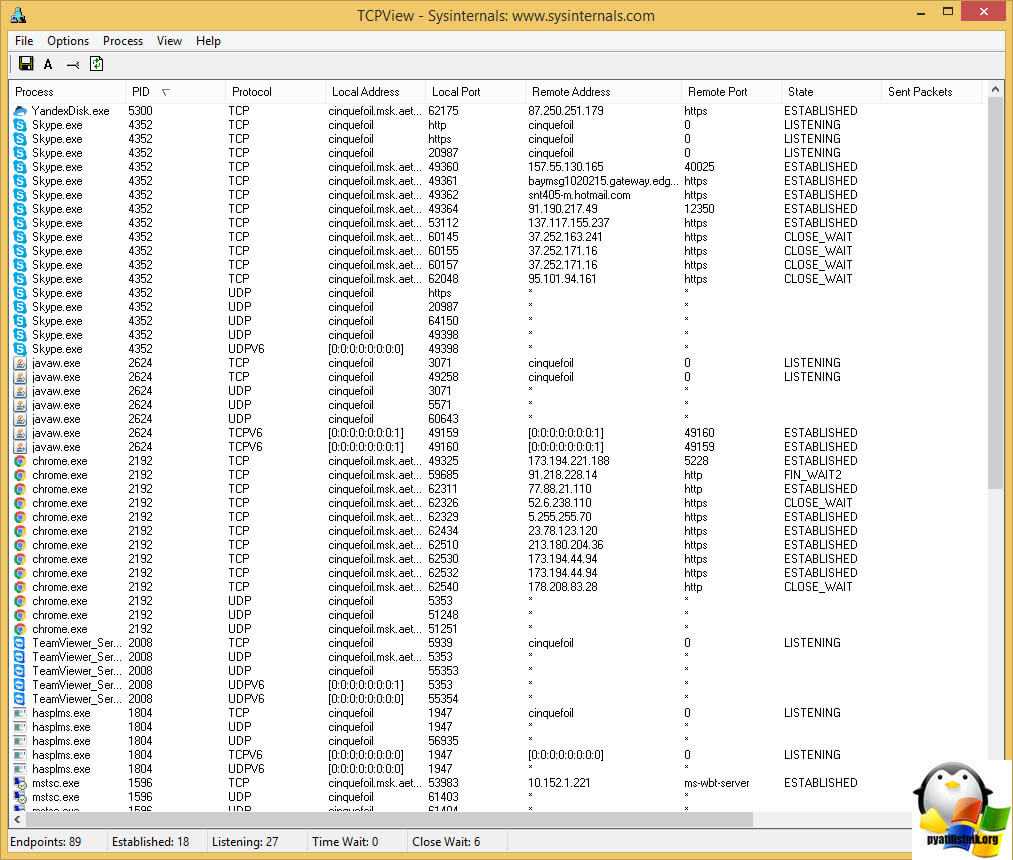Image resolution: width=1013 pixels, height=860 pixels.
Task: Click the first hasplms.exe process icon
Action: tap(20, 713)
